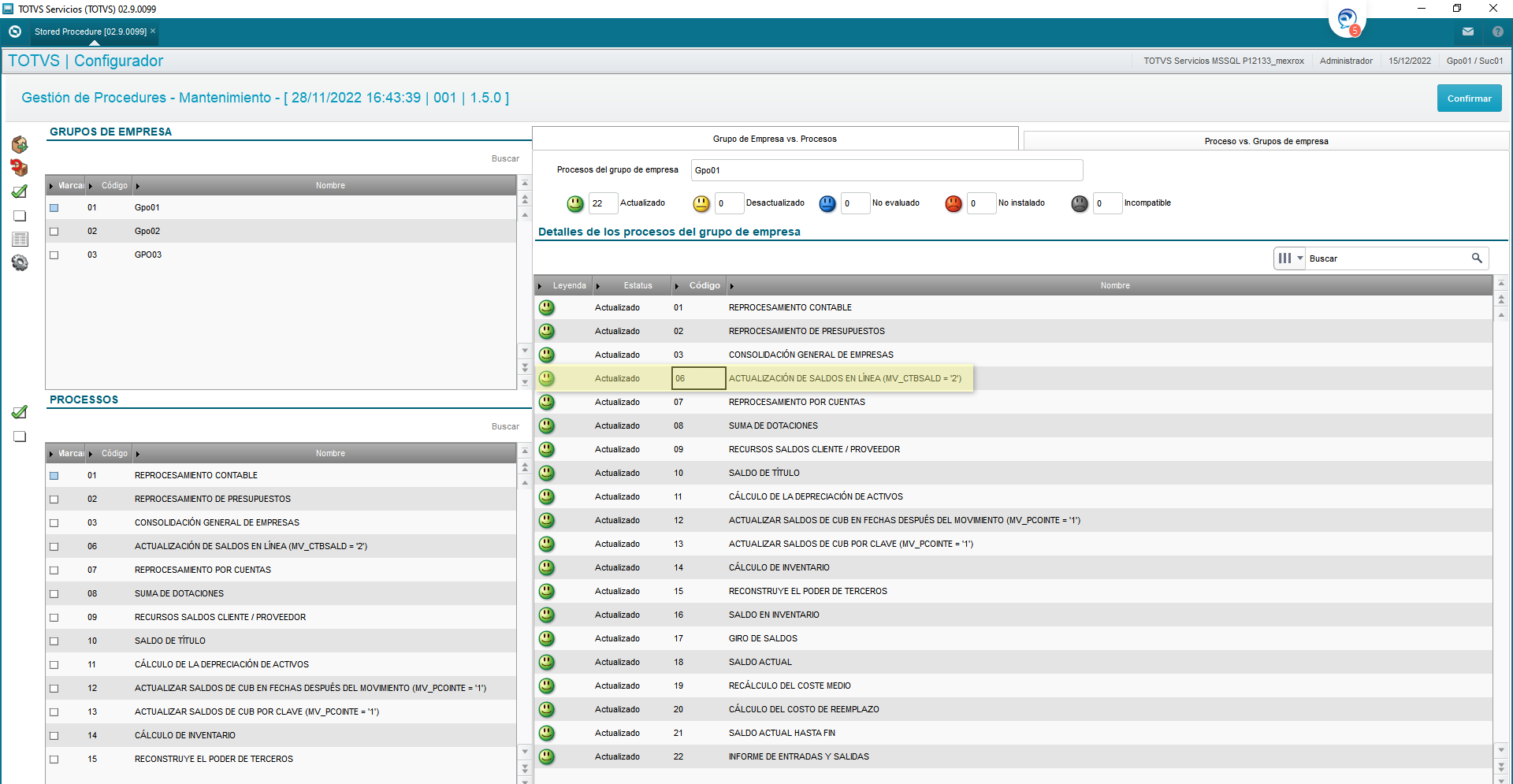
Task: Click the scroll-to-top arrow of Processos grid
Action: coord(525,451)
